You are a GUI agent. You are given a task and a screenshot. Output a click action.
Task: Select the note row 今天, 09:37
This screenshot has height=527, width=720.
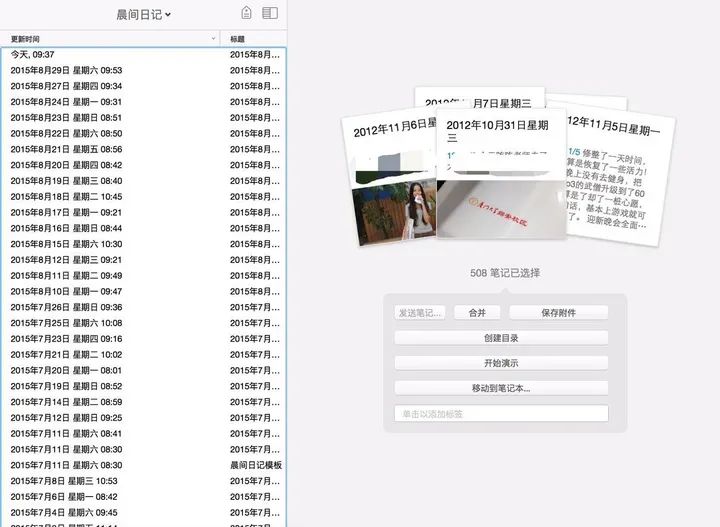[x=144, y=55]
